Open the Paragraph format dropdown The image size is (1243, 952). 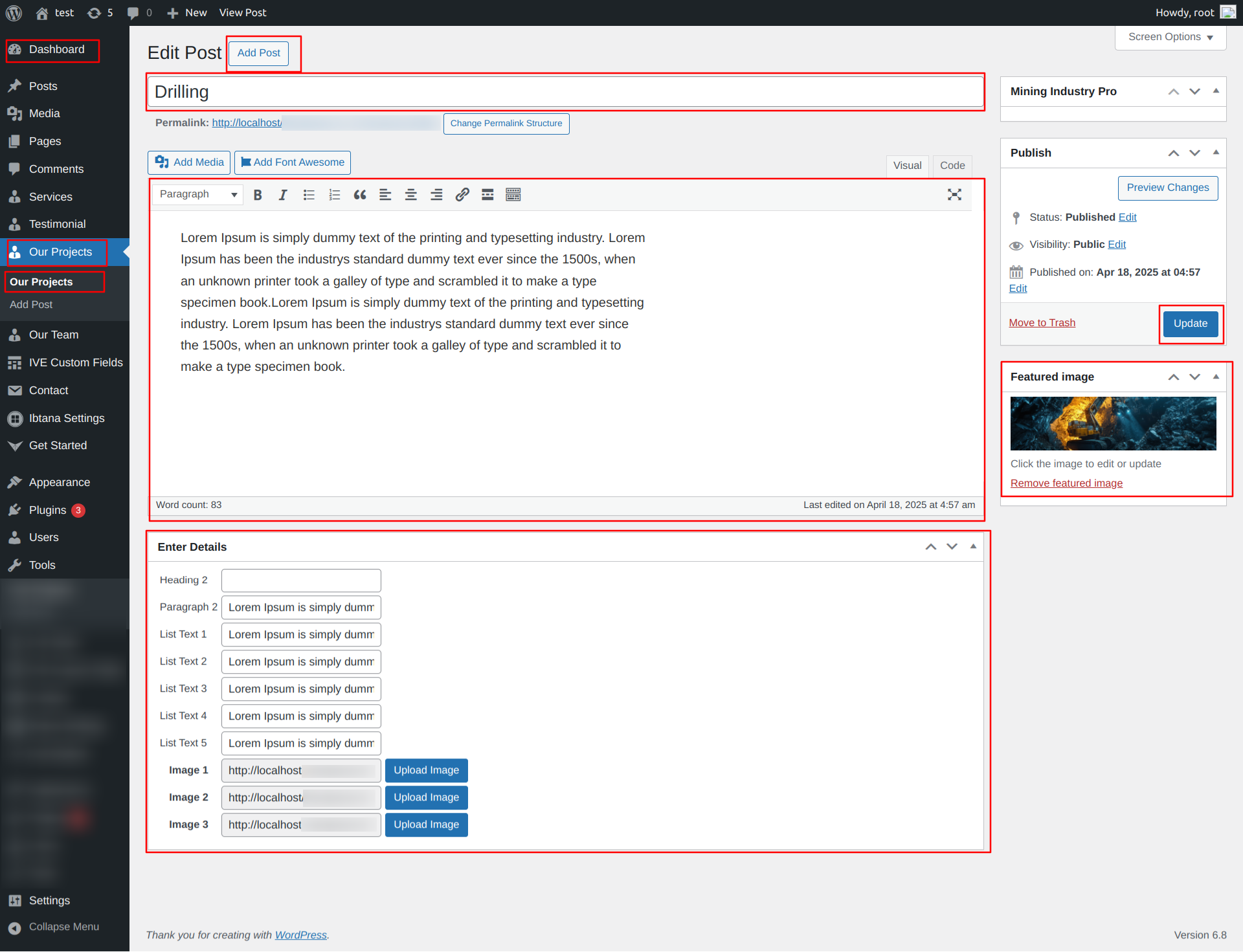click(198, 195)
